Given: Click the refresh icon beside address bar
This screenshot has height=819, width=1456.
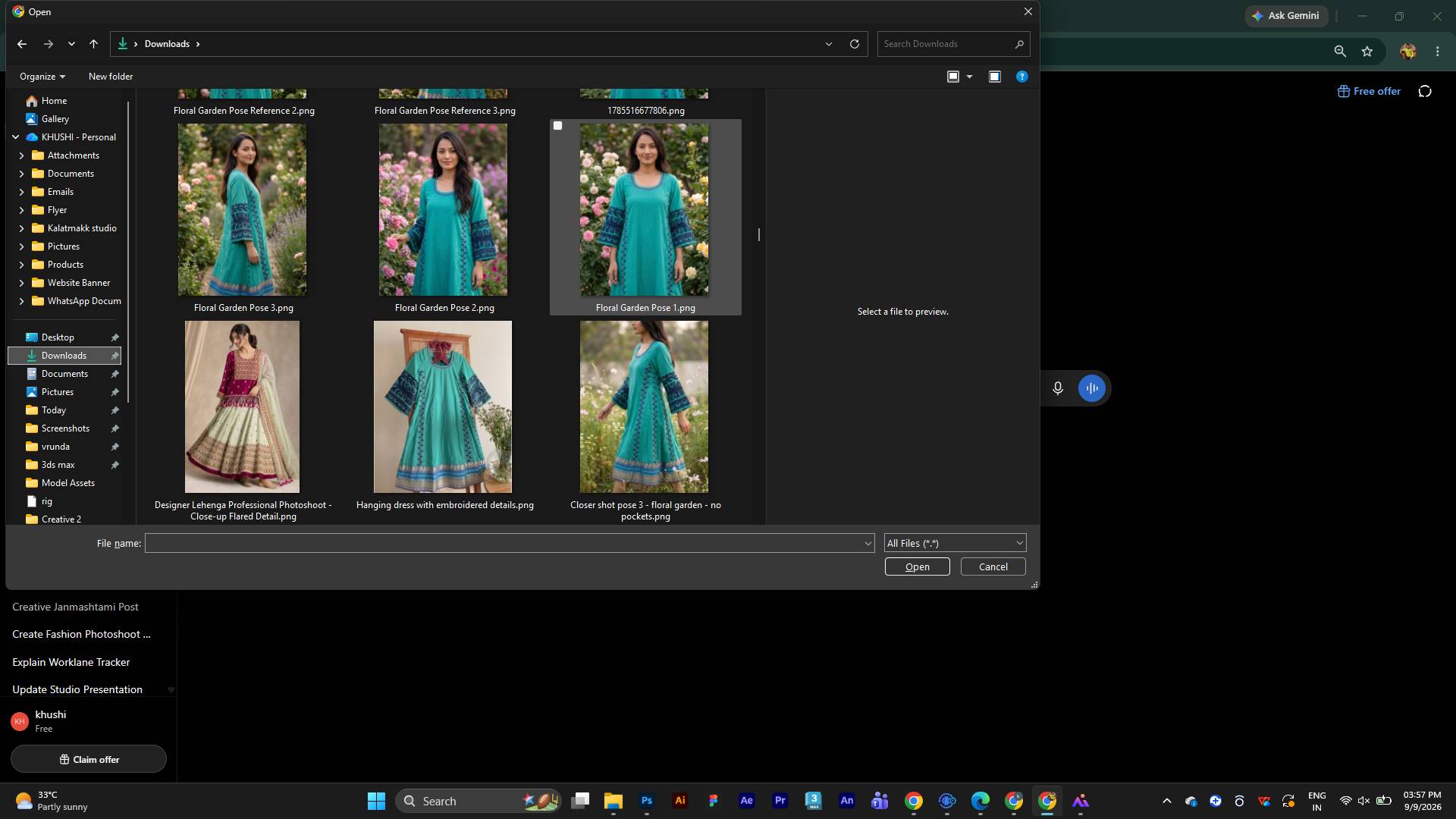Looking at the screenshot, I should coord(855,44).
